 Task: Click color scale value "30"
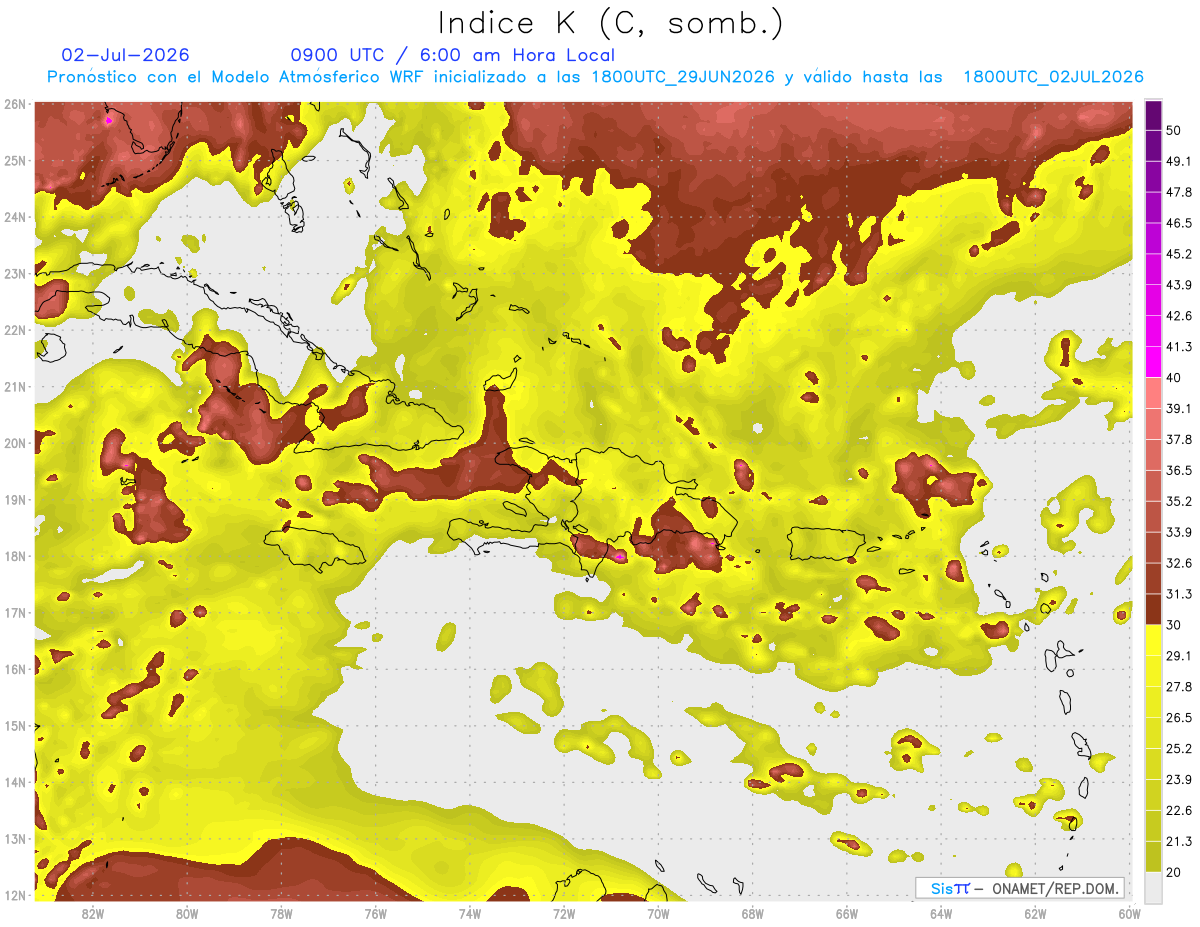(1174, 625)
